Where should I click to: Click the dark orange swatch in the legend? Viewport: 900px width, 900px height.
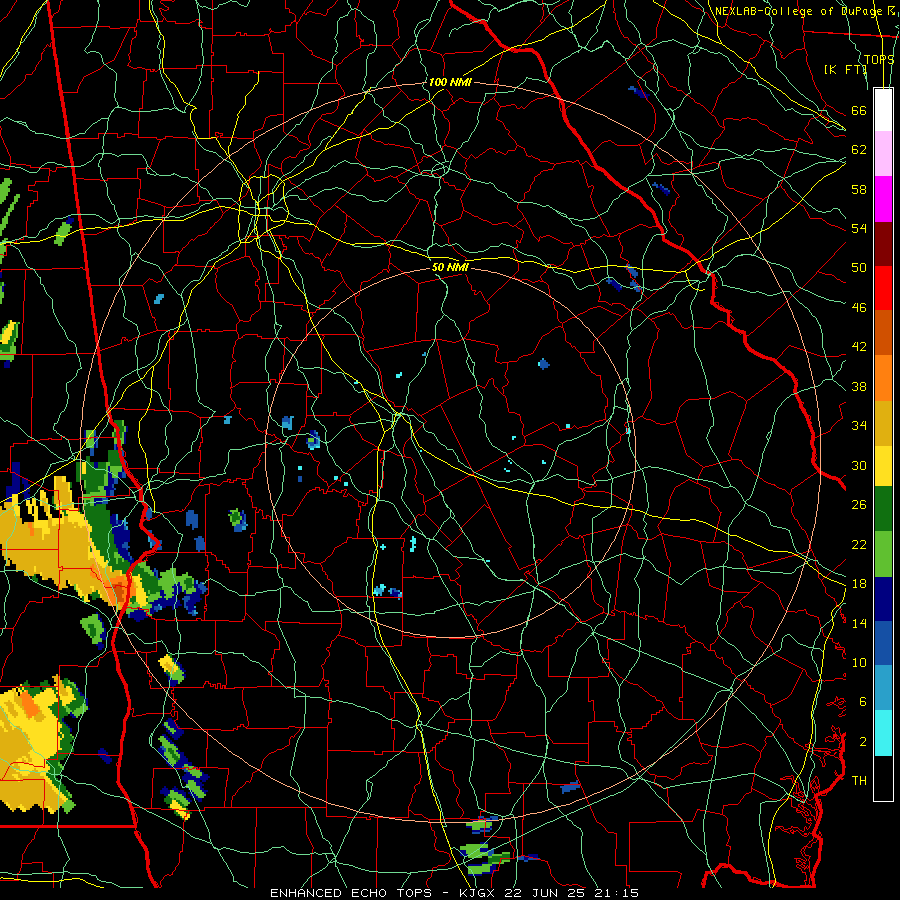pos(883,332)
